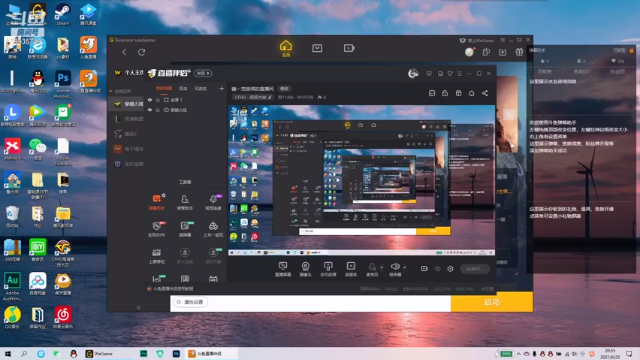Image resolution: width=640 pixels, height=360 pixels.
Task: Open the Steam desktop shortcut
Action: [x=62, y=14]
